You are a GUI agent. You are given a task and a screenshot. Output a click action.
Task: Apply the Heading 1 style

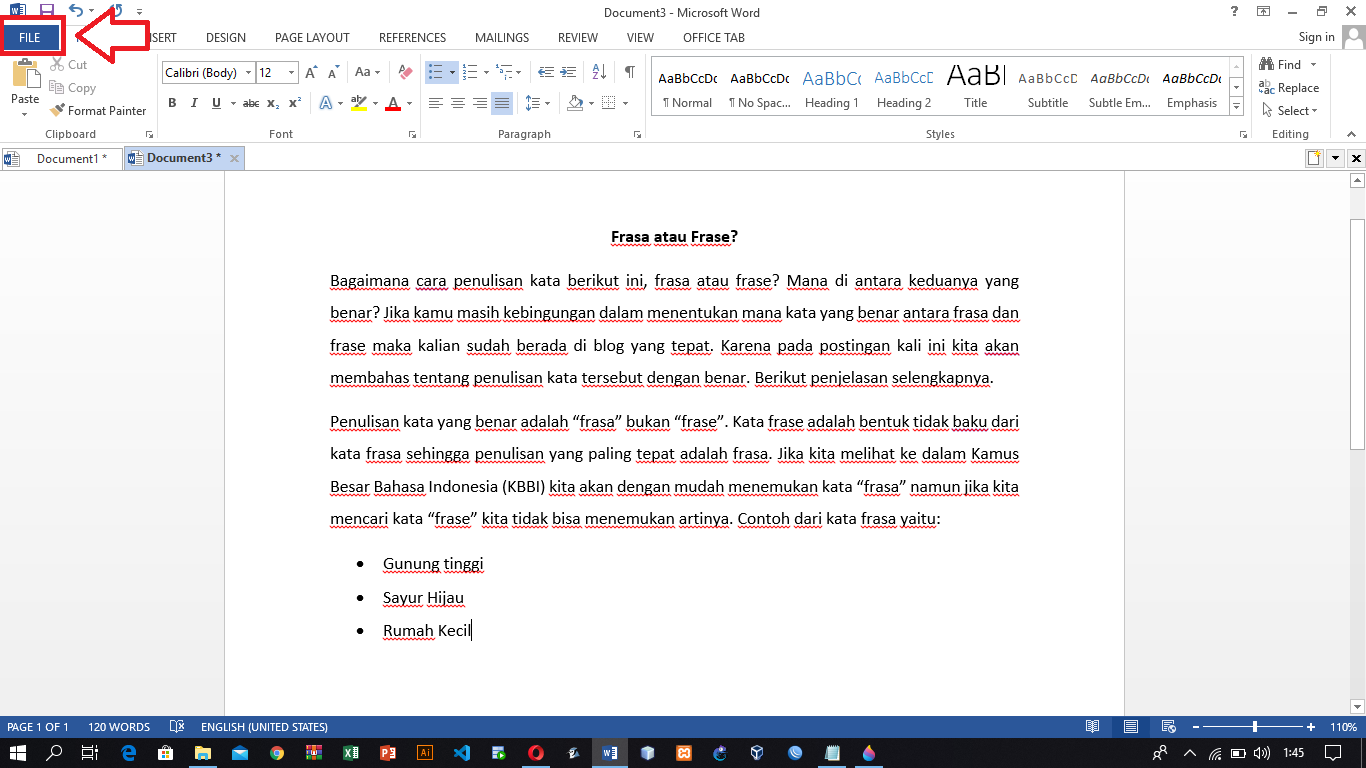click(x=832, y=87)
